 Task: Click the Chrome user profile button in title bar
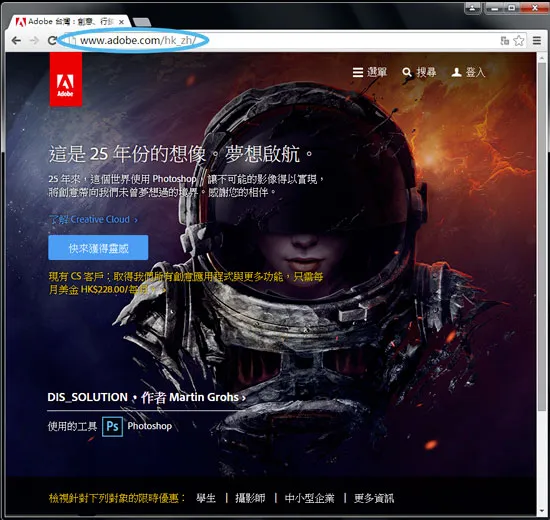point(472,8)
